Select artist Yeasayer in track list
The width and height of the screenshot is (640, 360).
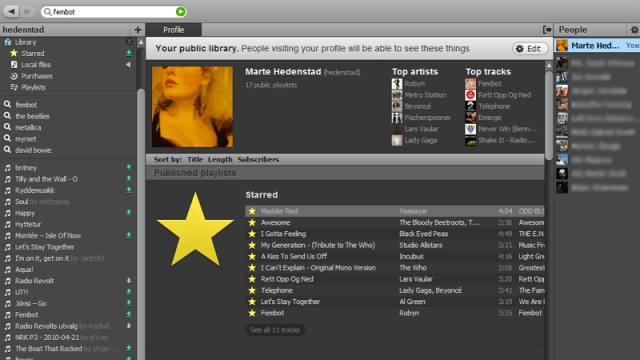point(413,211)
